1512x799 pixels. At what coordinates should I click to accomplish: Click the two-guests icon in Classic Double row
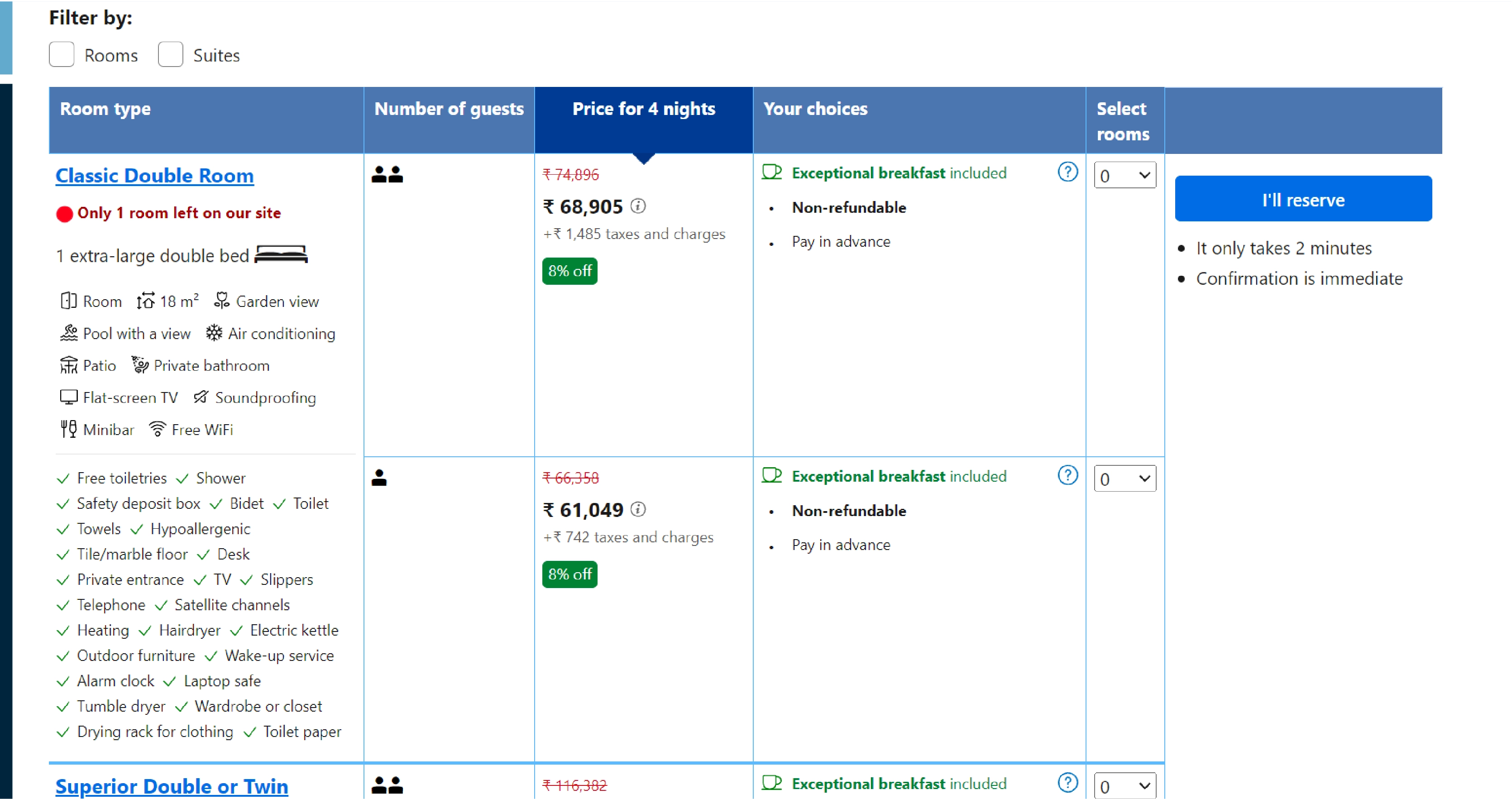pyautogui.click(x=388, y=174)
